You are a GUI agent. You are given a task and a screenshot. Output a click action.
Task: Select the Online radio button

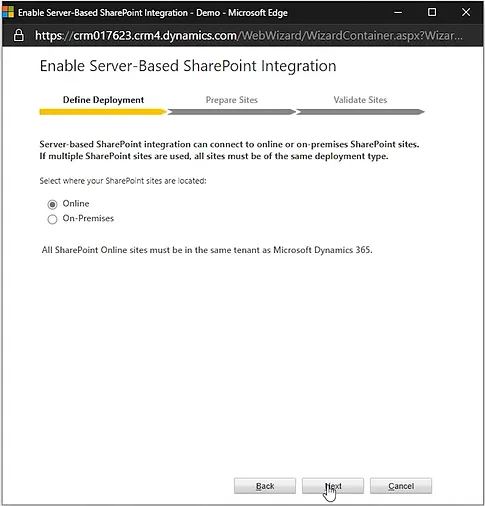click(52, 204)
